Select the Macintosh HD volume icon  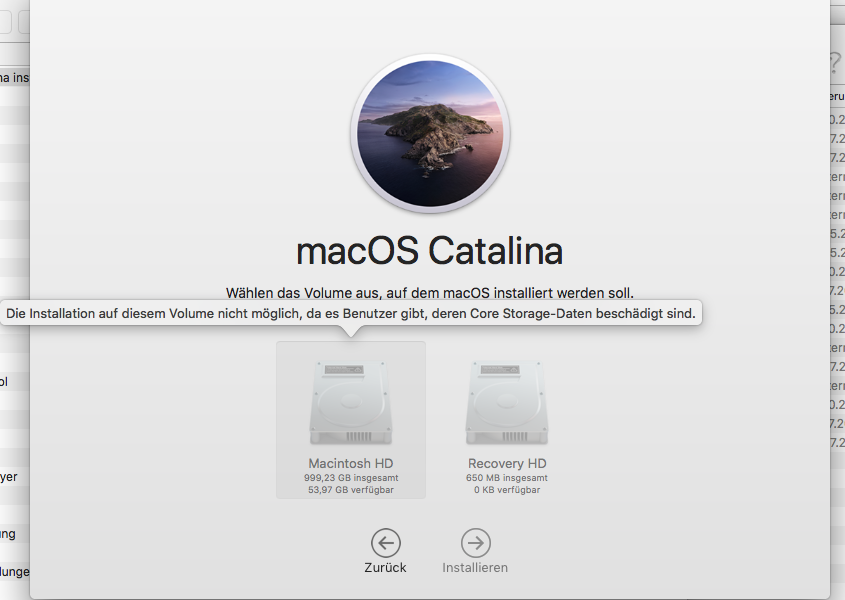(x=351, y=403)
